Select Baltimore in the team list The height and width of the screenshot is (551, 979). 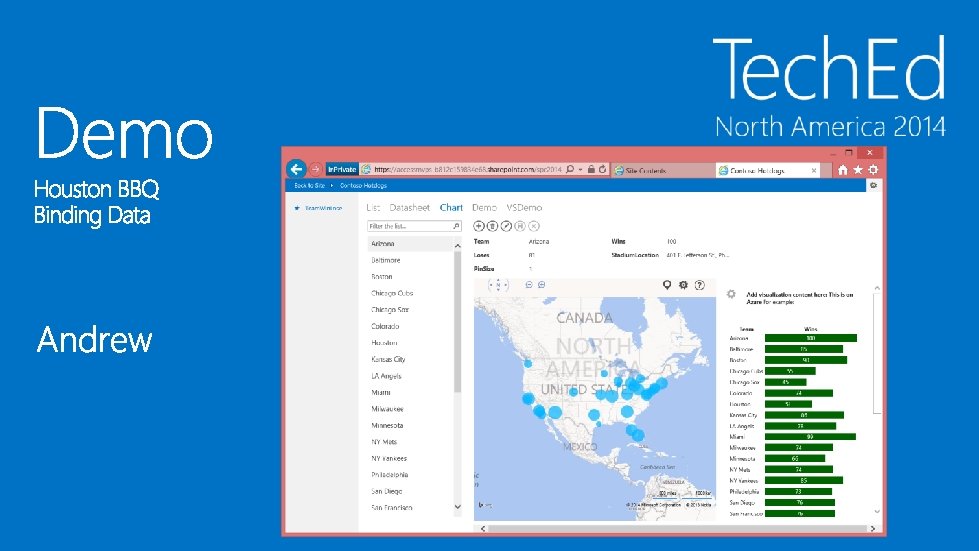click(x=411, y=260)
